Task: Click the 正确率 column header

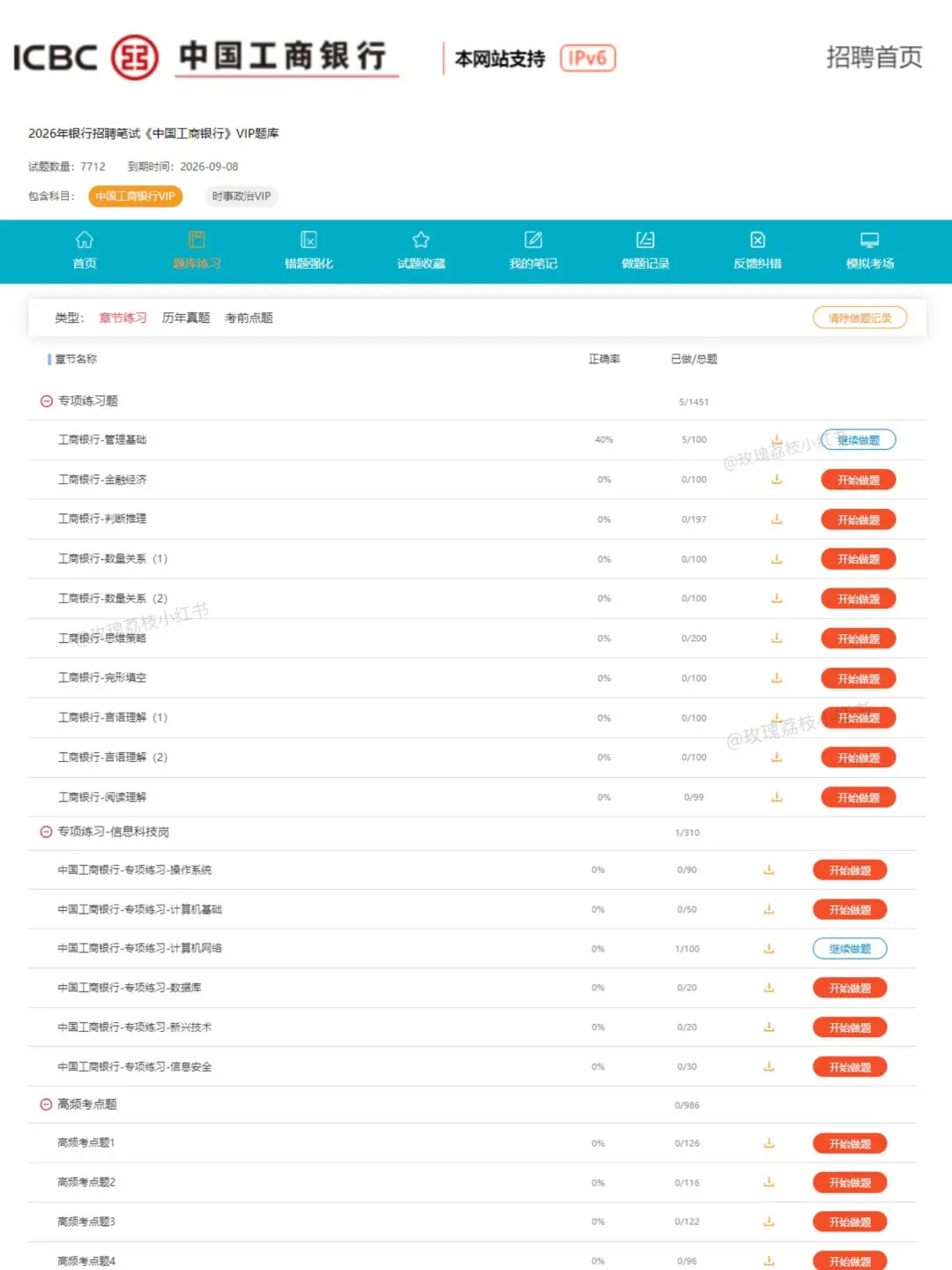Action: tap(605, 359)
